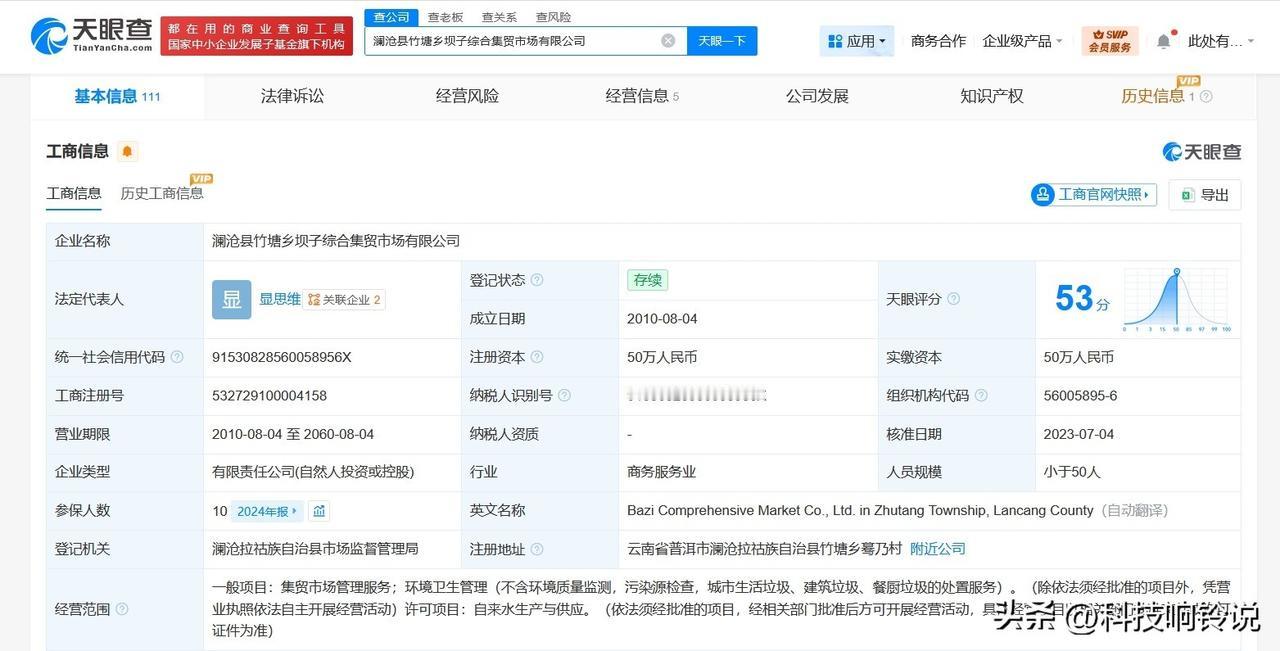This screenshot has width=1280, height=651.
Task: Click the 关联企业 network icon badge
Action: 316,299
